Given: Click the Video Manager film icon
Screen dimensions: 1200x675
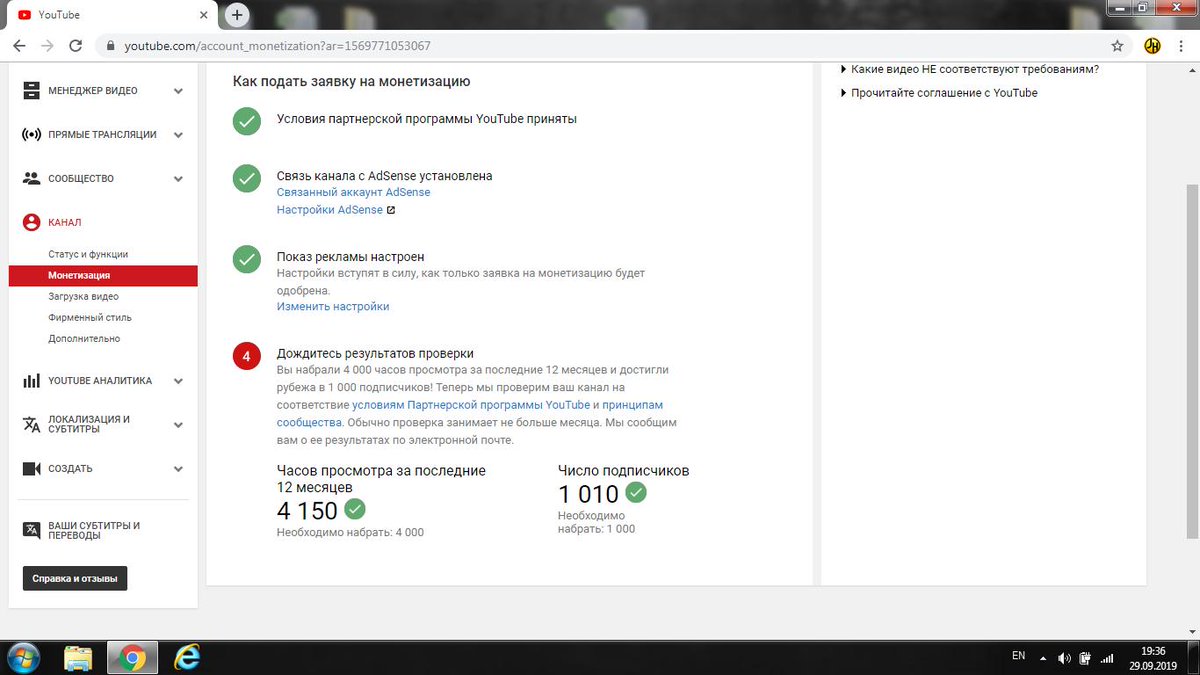Looking at the screenshot, I should (x=31, y=91).
